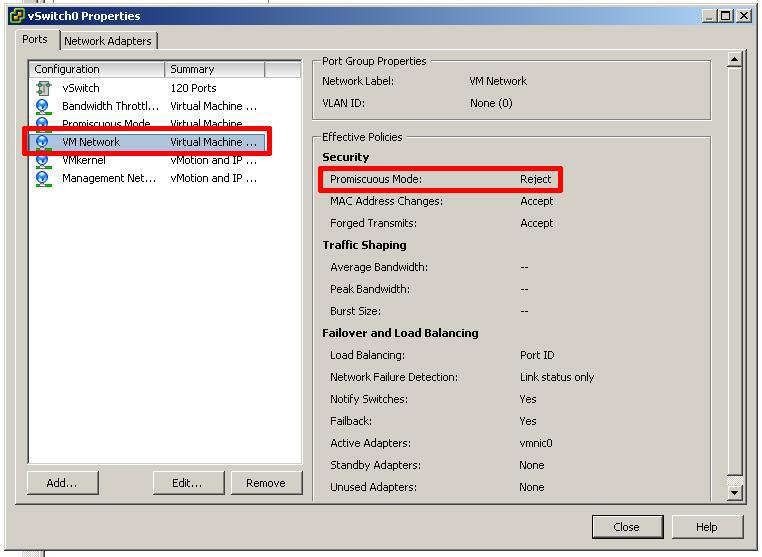
Task: Click the vSwitch icon in the list
Action: (43, 88)
